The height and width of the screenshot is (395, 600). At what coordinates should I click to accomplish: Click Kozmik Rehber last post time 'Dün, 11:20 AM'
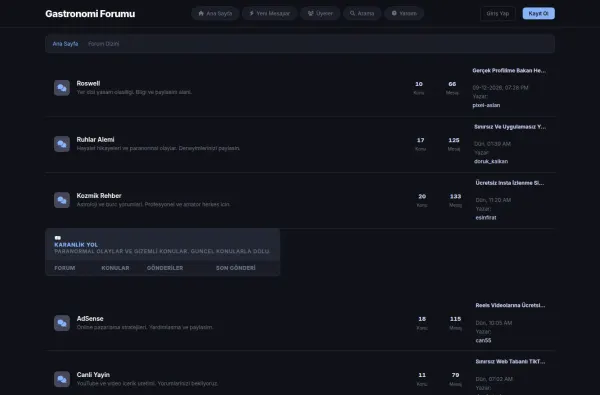point(493,201)
